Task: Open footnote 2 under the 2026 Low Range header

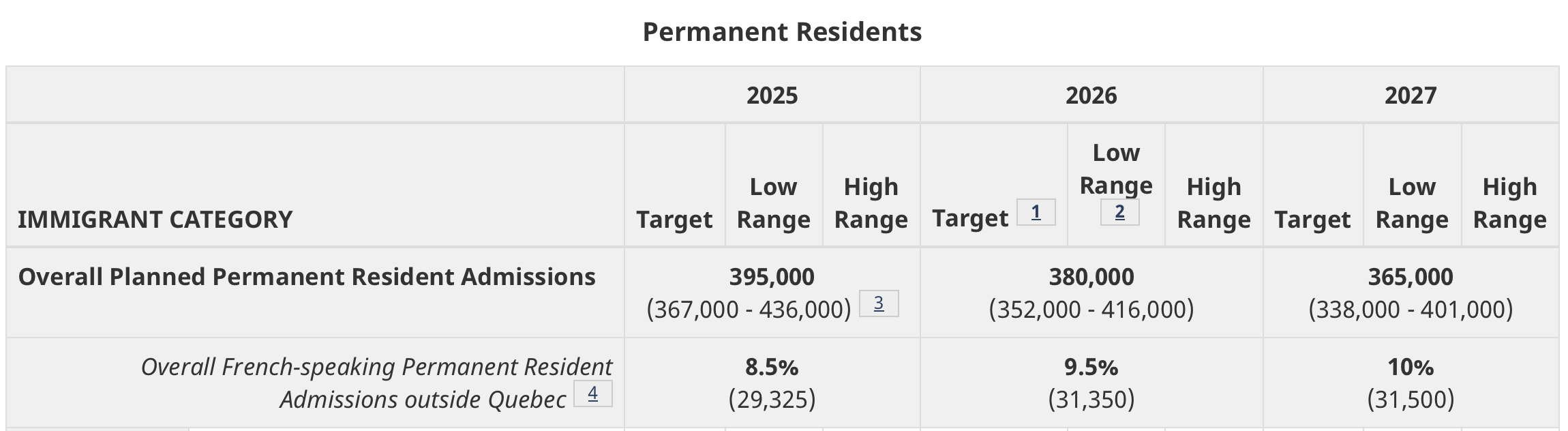Action: click(x=1119, y=212)
